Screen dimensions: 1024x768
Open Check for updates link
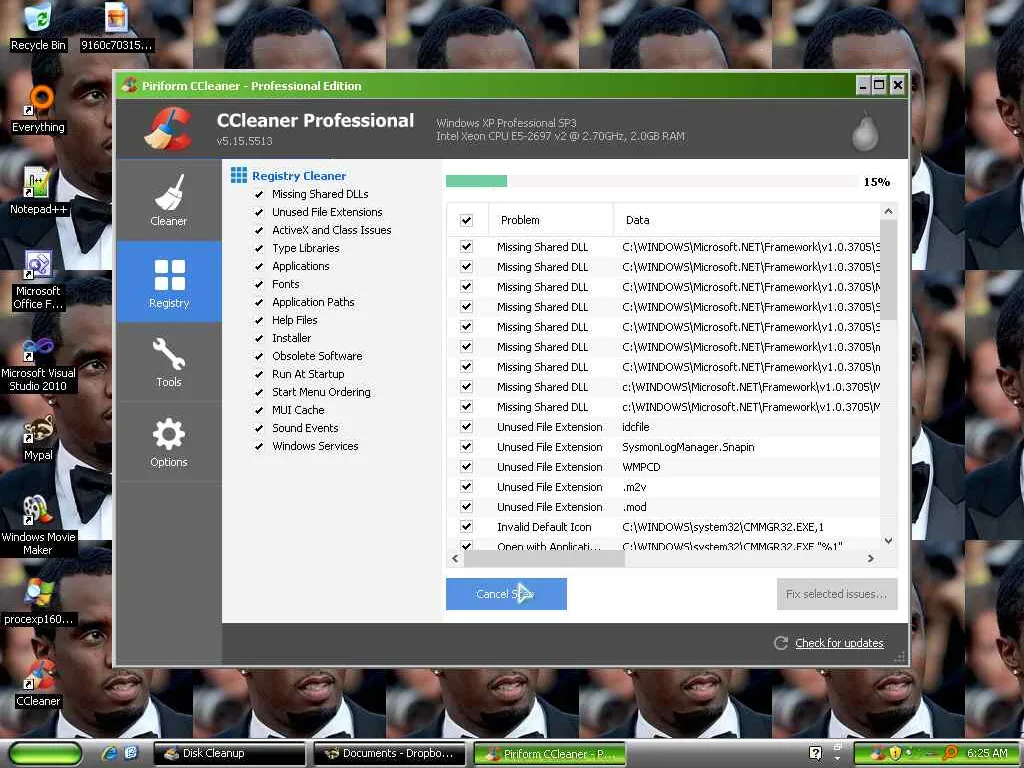point(839,643)
